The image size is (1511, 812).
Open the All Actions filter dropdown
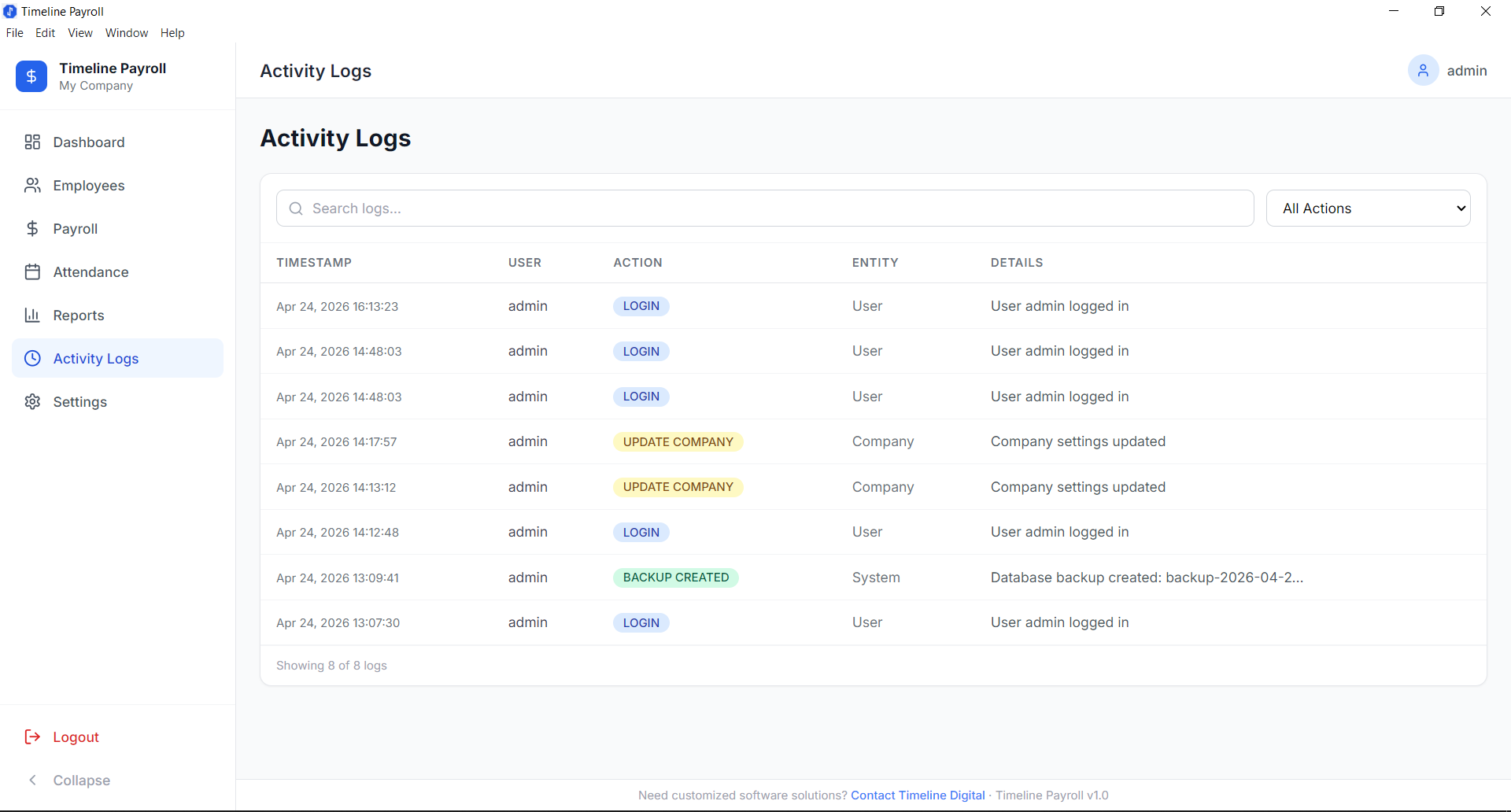[1369, 208]
